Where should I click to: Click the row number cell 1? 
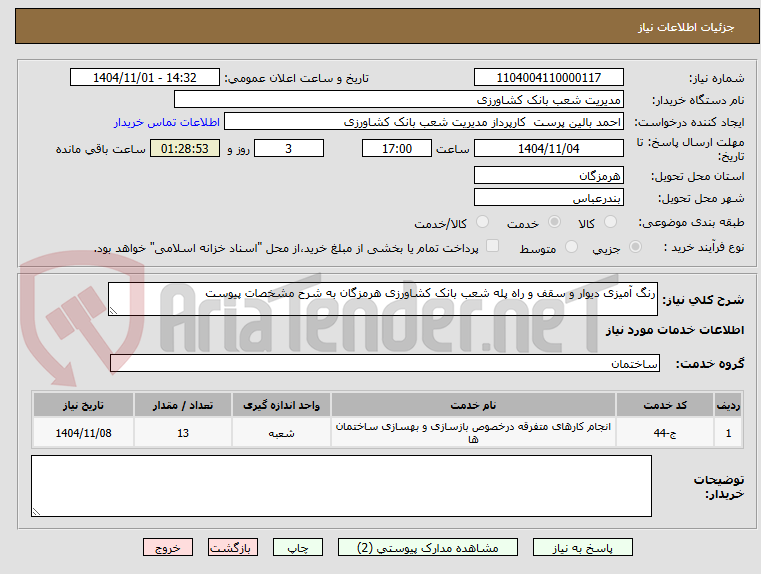tap(728, 432)
